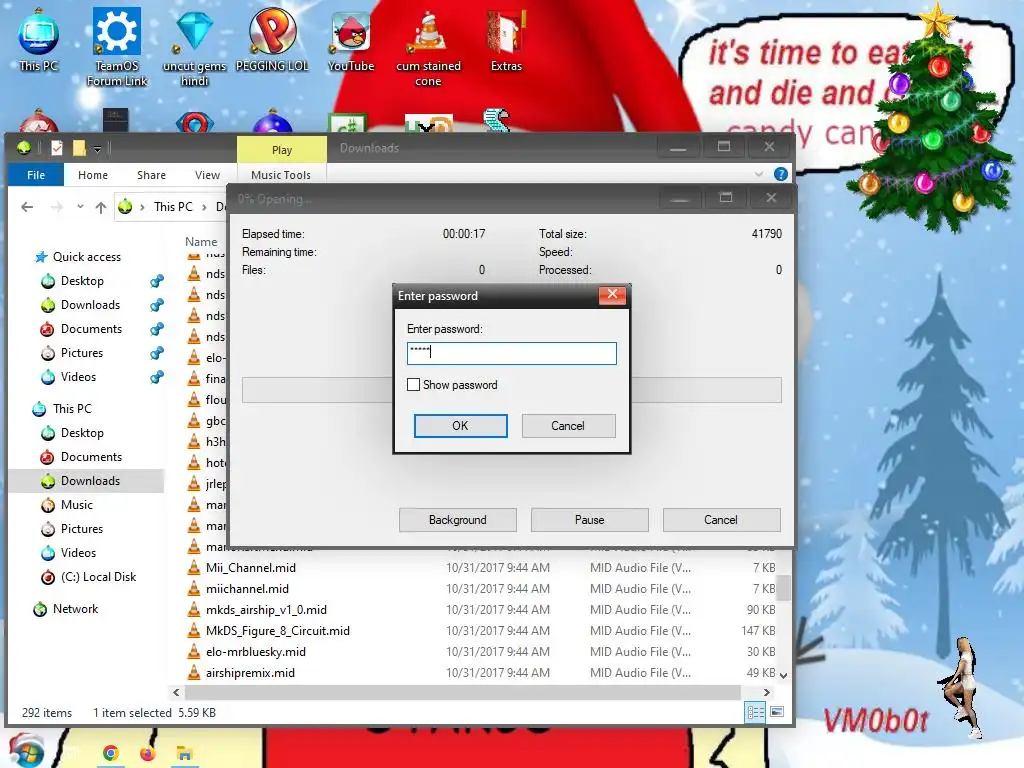Image resolution: width=1024 pixels, height=768 pixels.
Task: Open File Explorer taskbar icon
Action: point(184,754)
